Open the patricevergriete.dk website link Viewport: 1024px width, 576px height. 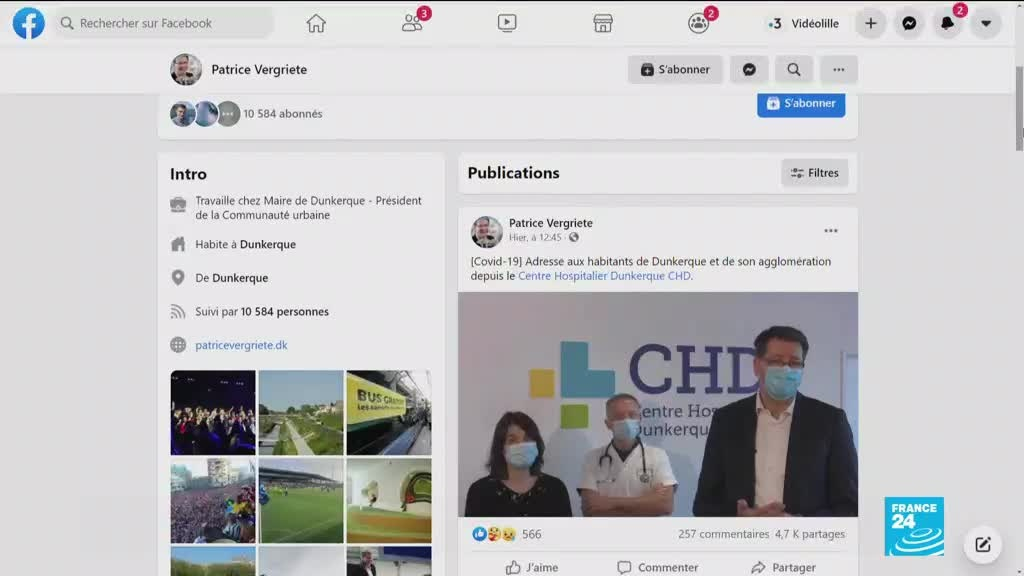point(241,345)
